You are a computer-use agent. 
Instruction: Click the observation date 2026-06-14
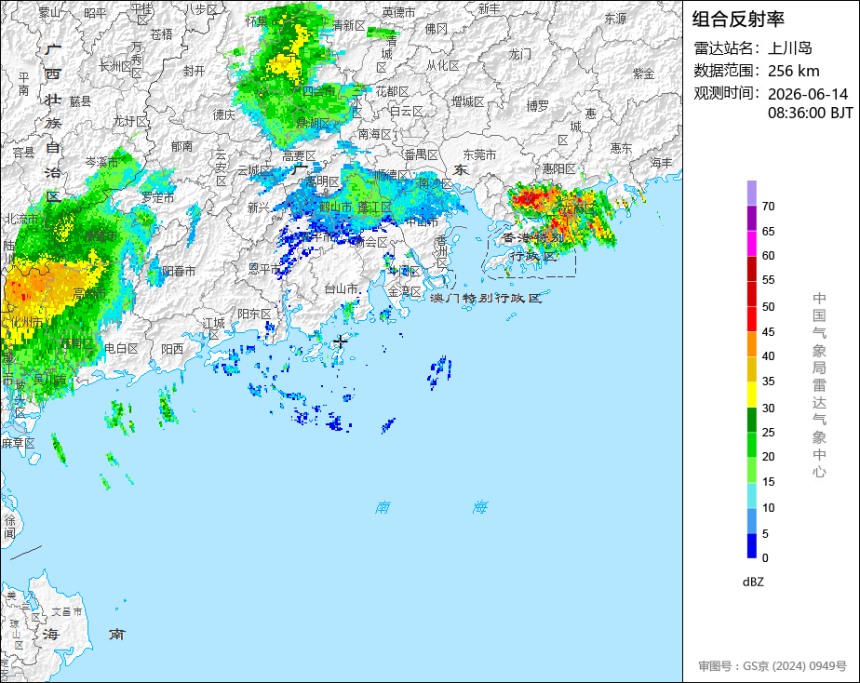tap(807, 94)
